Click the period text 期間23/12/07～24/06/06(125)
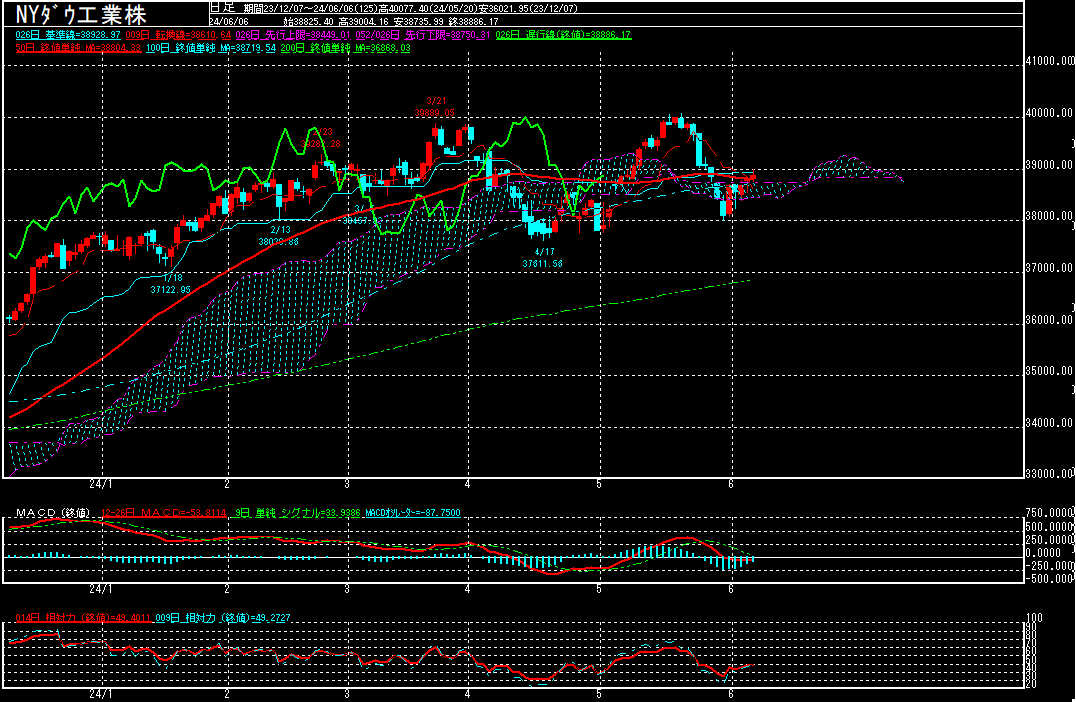The height and width of the screenshot is (702, 1076). [x=310, y=9]
